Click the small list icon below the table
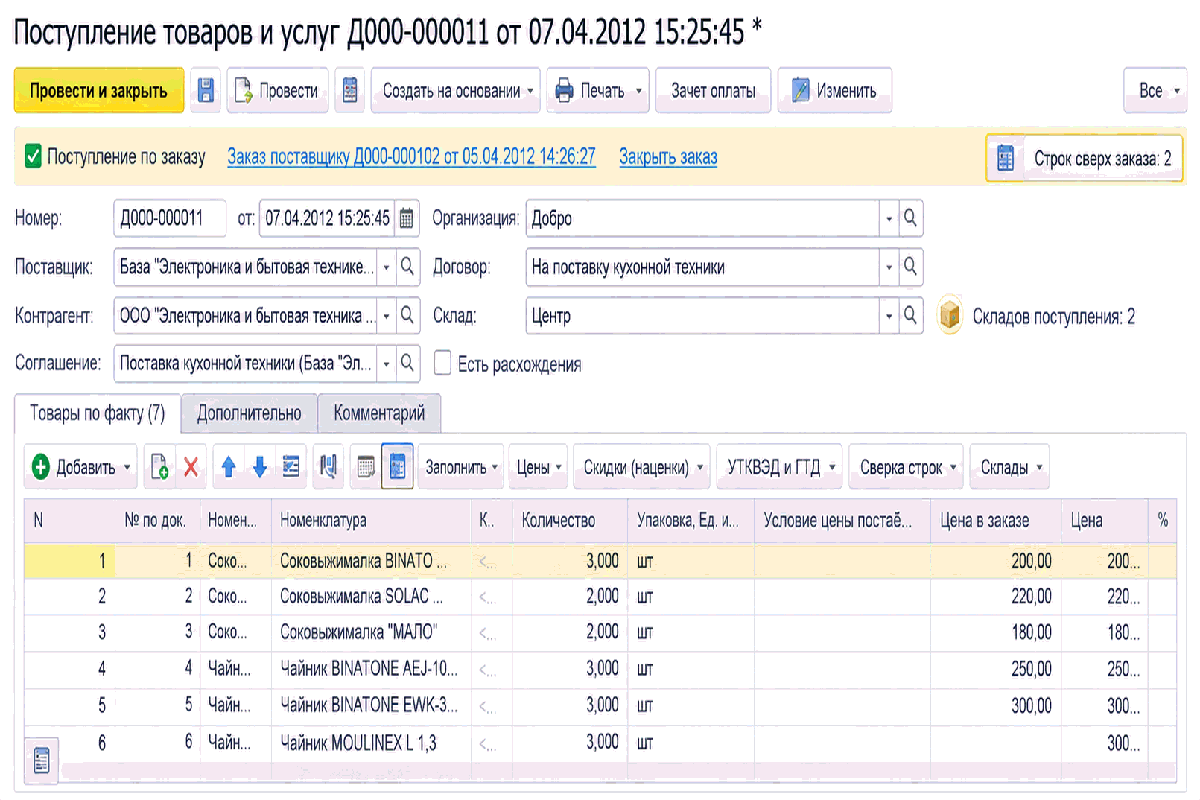Image resolution: width=1200 pixels, height=800 pixels. pos(42,760)
